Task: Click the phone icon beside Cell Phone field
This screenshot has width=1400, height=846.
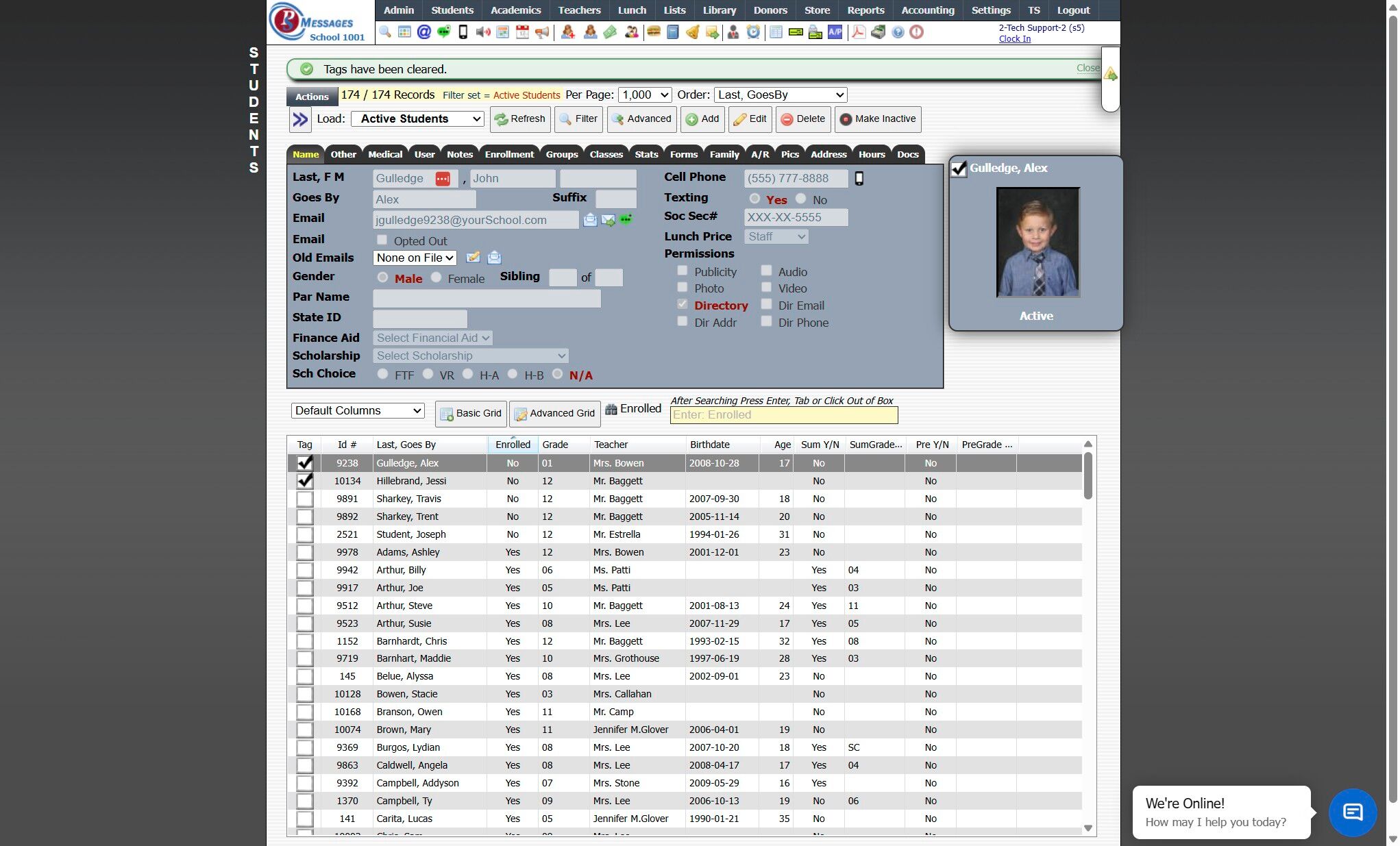Action: tap(859, 179)
